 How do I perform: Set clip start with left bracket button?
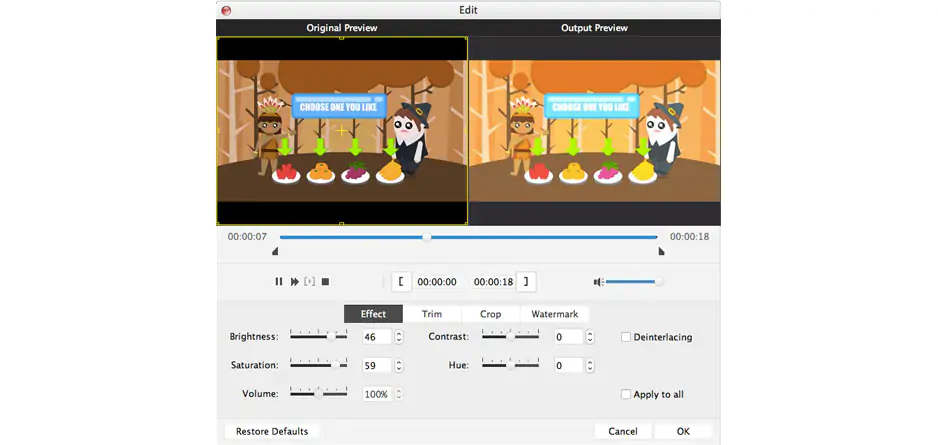(x=400, y=282)
